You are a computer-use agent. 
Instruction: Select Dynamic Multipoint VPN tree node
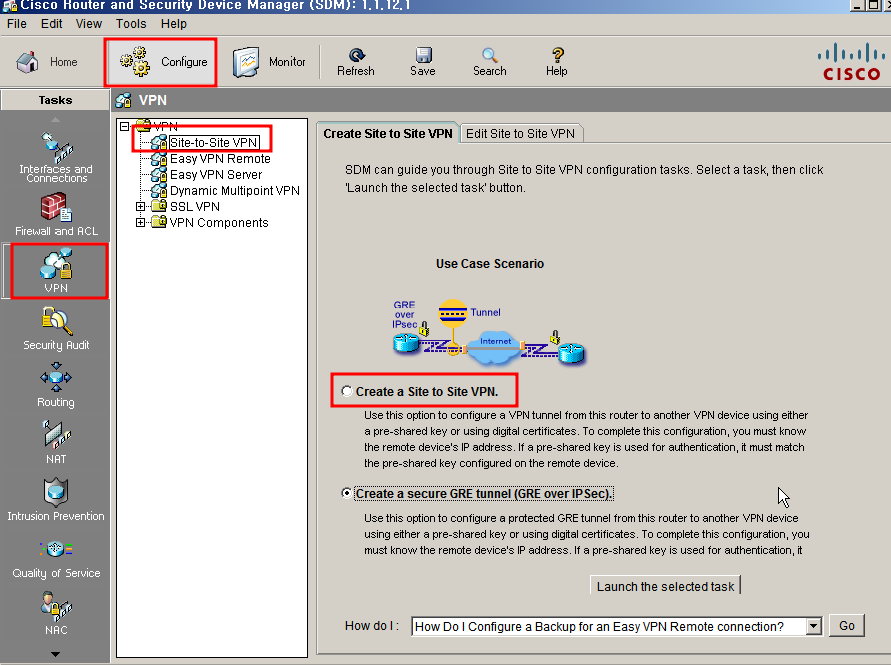click(x=235, y=190)
